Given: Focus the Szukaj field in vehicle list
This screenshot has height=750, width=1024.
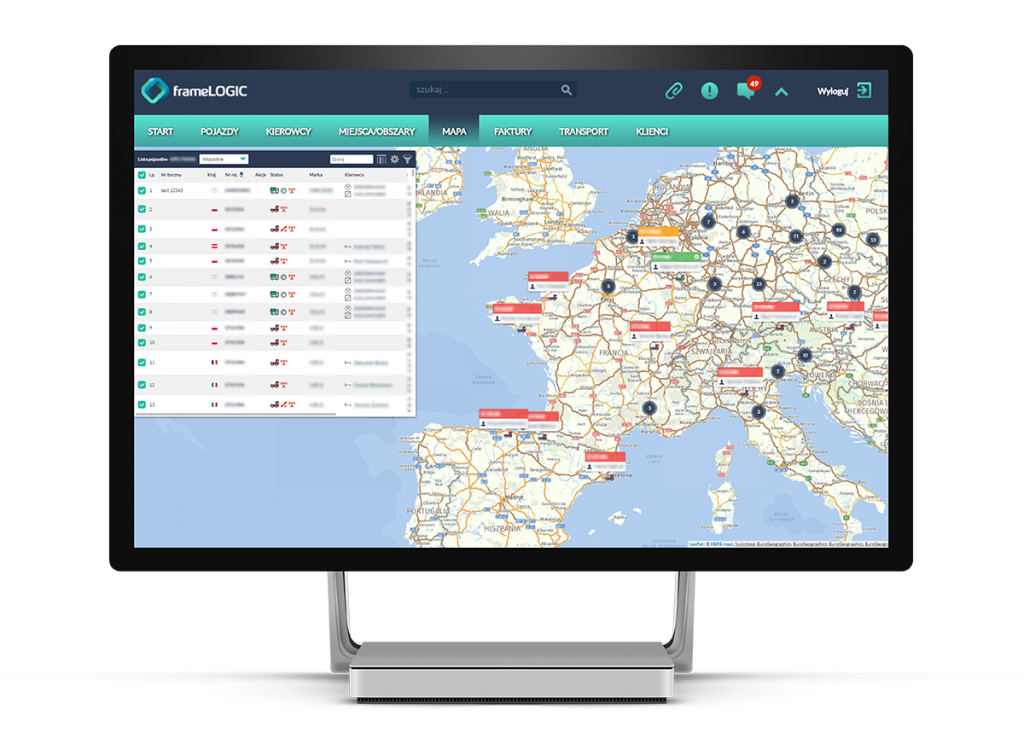Looking at the screenshot, I should pyautogui.click(x=351, y=159).
